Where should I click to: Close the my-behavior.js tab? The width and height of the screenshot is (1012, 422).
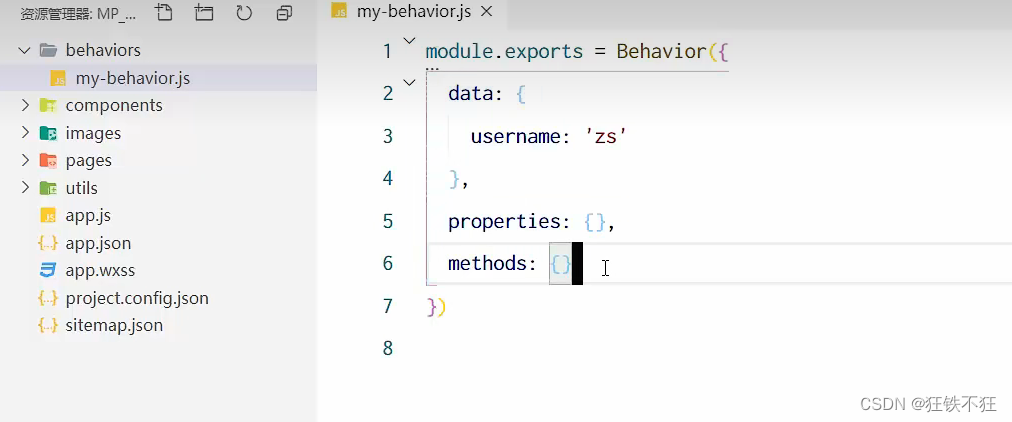coord(487,12)
